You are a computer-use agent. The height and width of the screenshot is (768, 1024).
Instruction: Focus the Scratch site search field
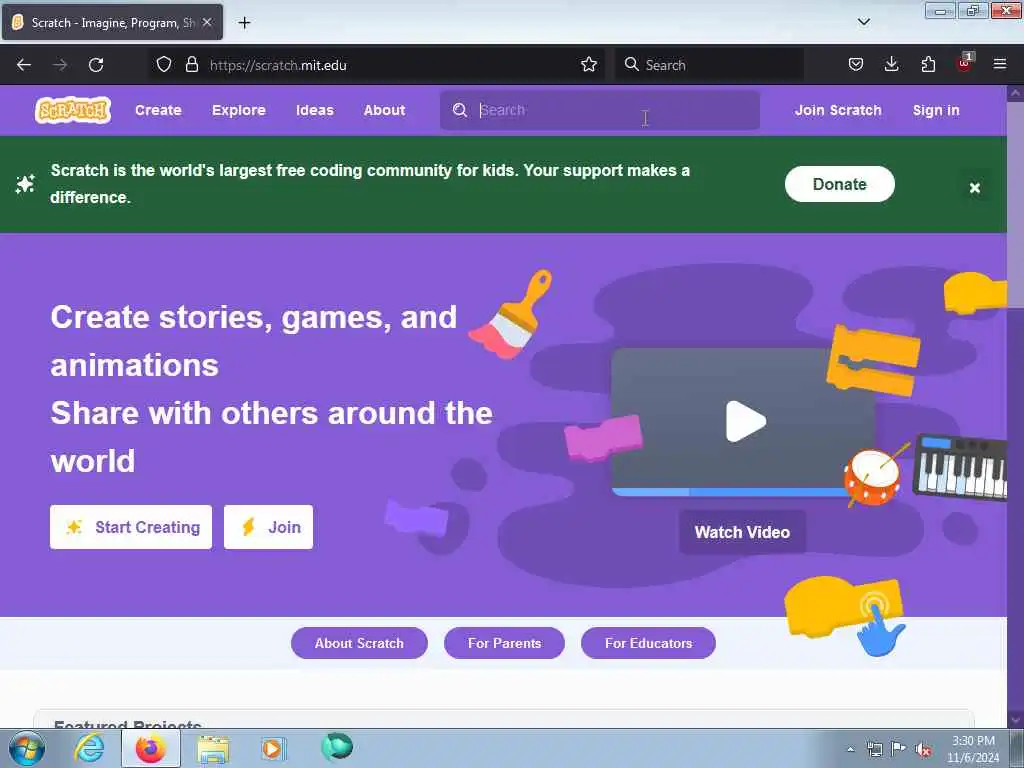(x=600, y=110)
